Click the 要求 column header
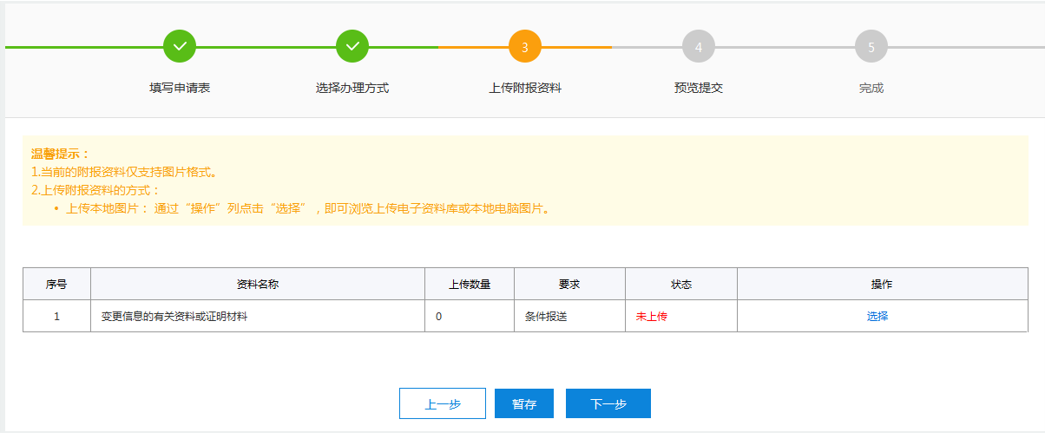 coord(570,284)
